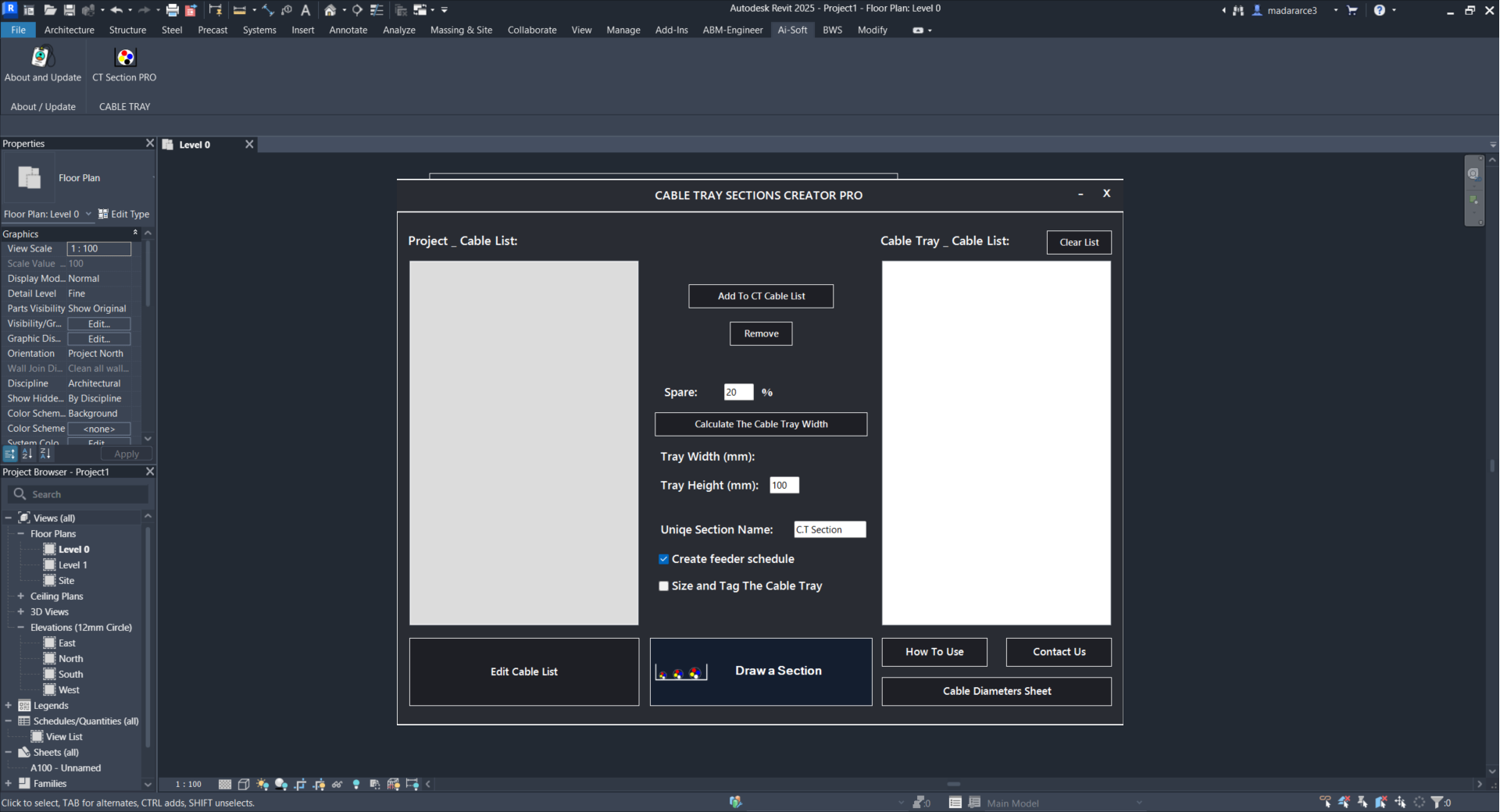Uncheck Create feeder schedule
The width and height of the screenshot is (1500, 812).
[664, 559]
